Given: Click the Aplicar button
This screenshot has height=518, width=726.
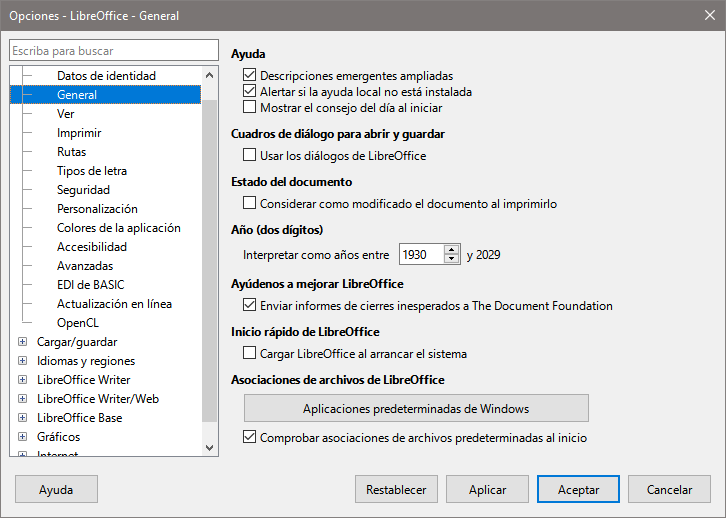Looking at the screenshot, I should [x=487, y=489].
